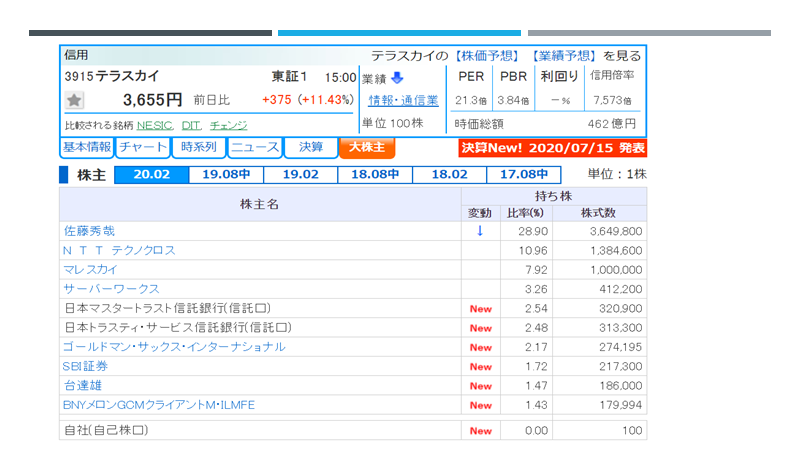Image resolution: width=800 pixels, height=450 pixels.
Task: Open shareholder 佐藤秀哉 link
Action: [x=89, y=231]
